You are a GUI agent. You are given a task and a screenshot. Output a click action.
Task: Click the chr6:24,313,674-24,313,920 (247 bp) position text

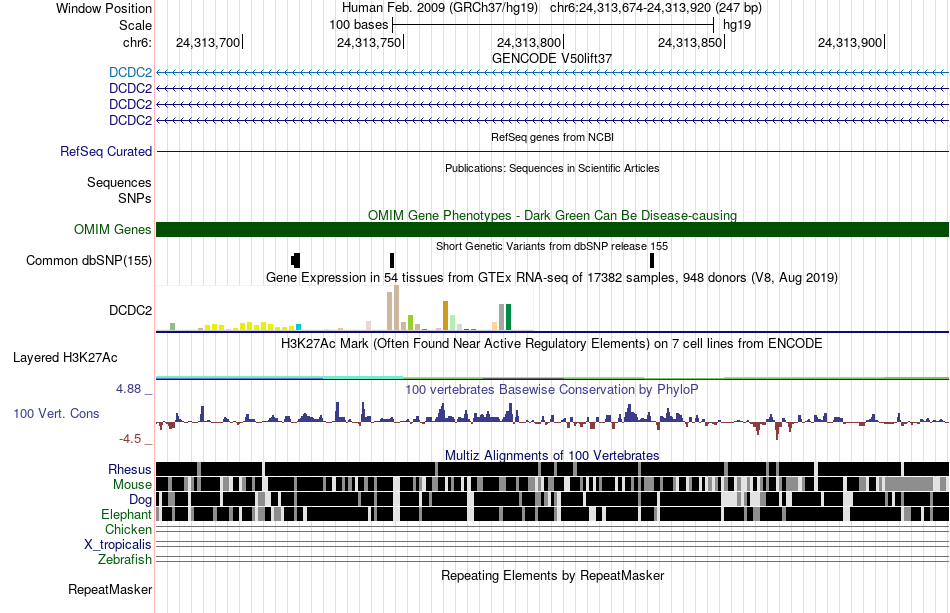tap(656, 8)
